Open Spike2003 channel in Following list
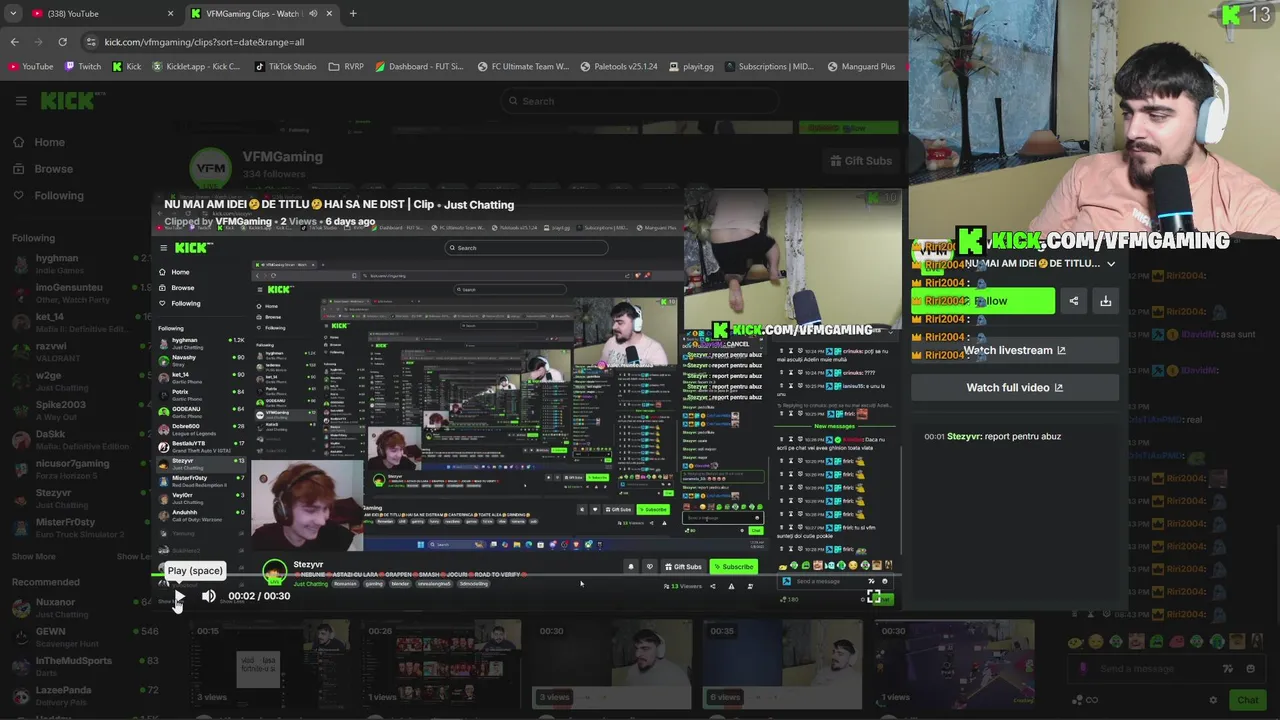Screen dimensions: 1280x720 pos(83,409)
